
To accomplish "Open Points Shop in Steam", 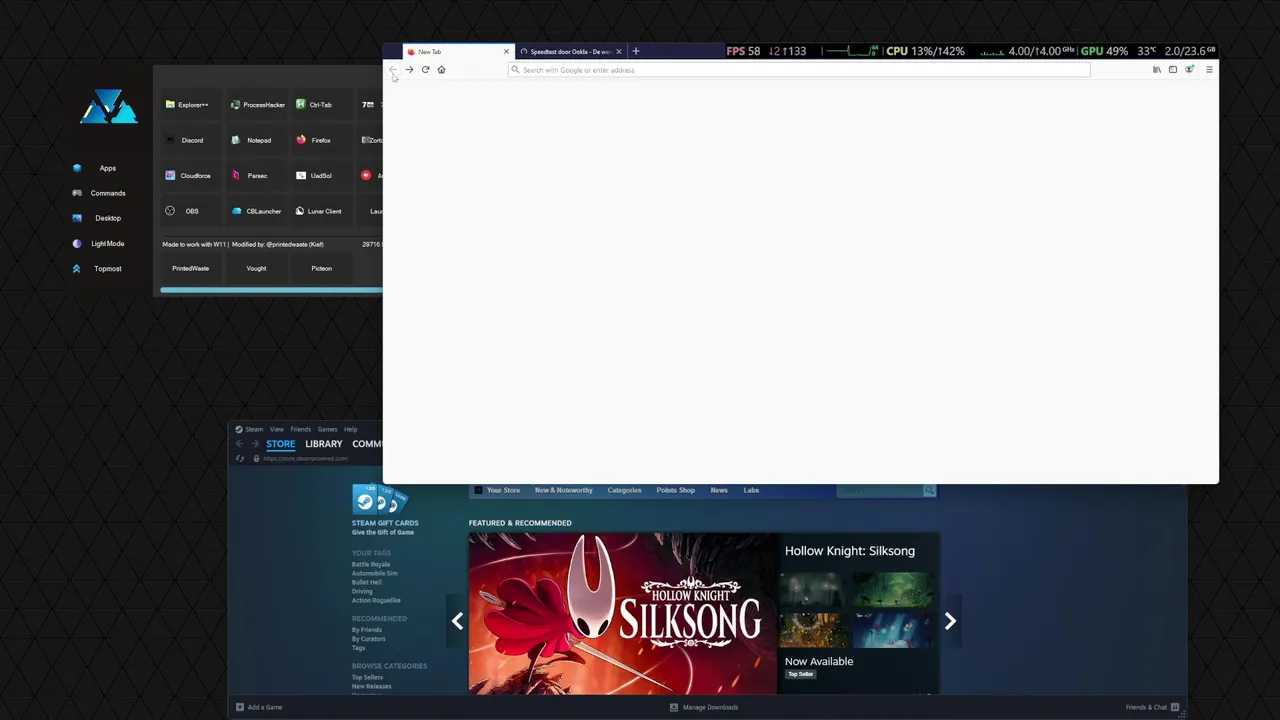I will pyautogui.click(x=675, y=490).
